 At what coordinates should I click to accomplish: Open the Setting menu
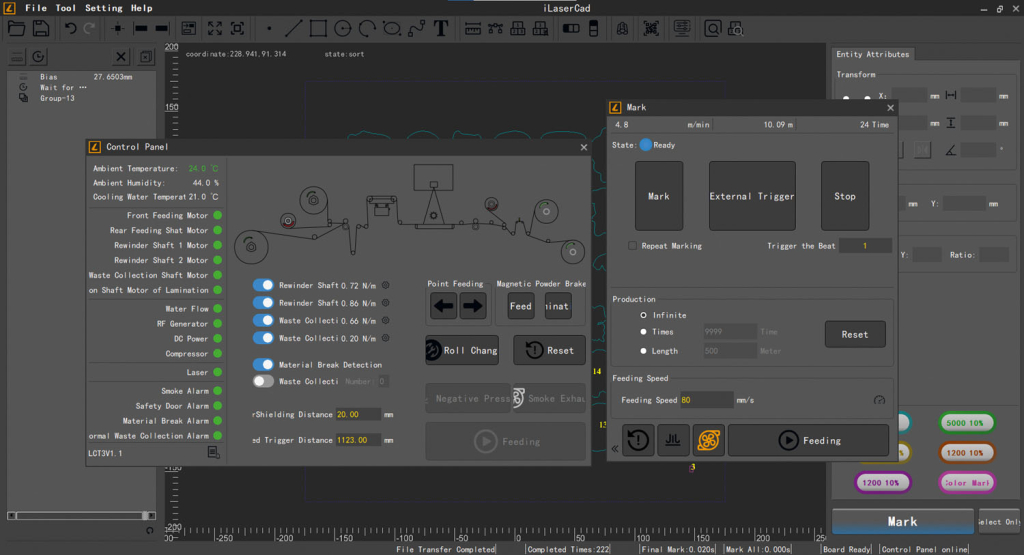point(104,8)
